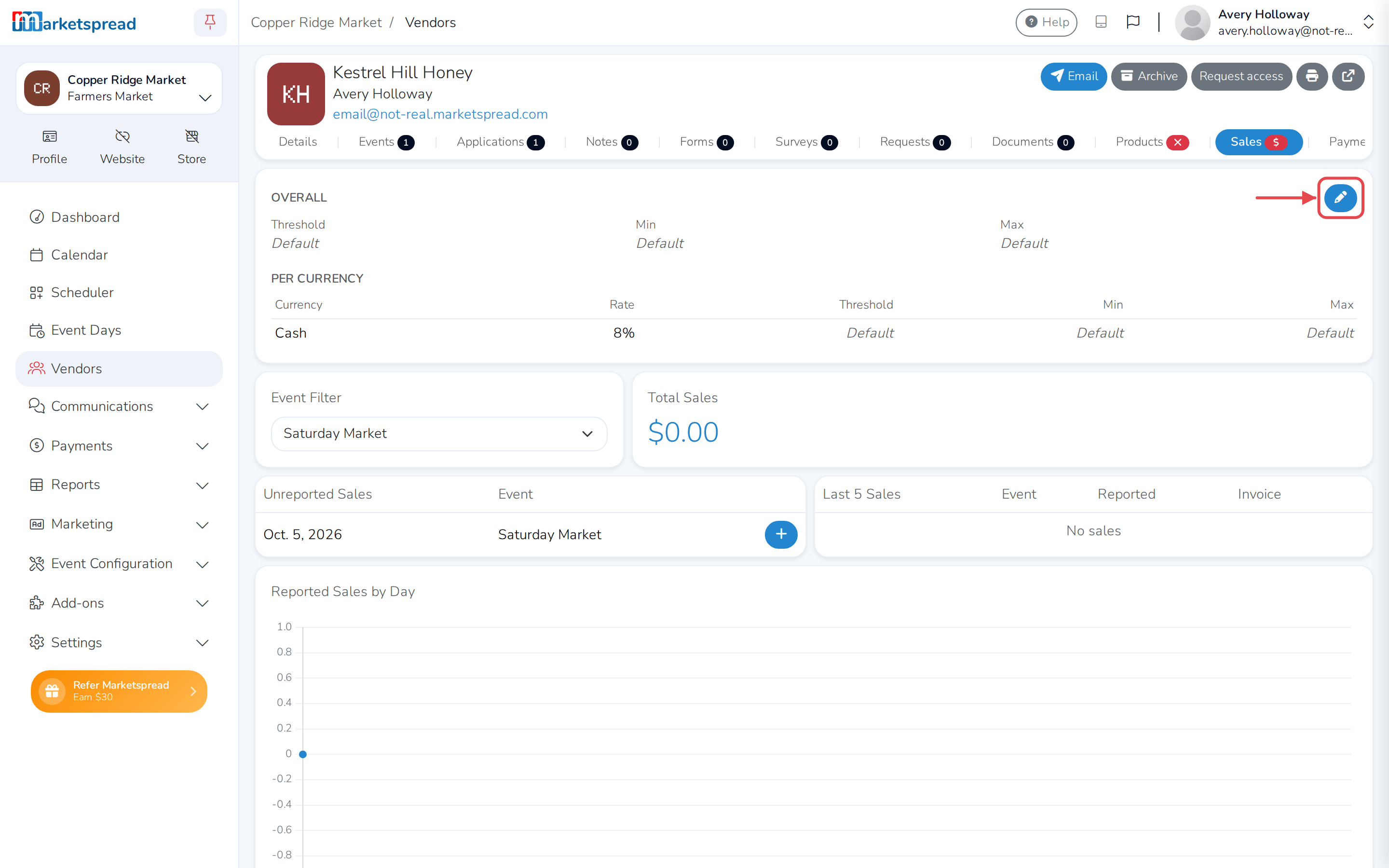The width and height of the screenshot is (1389, 868).
Task: Open vendor in new window icon
Action: pos(1348,76)
